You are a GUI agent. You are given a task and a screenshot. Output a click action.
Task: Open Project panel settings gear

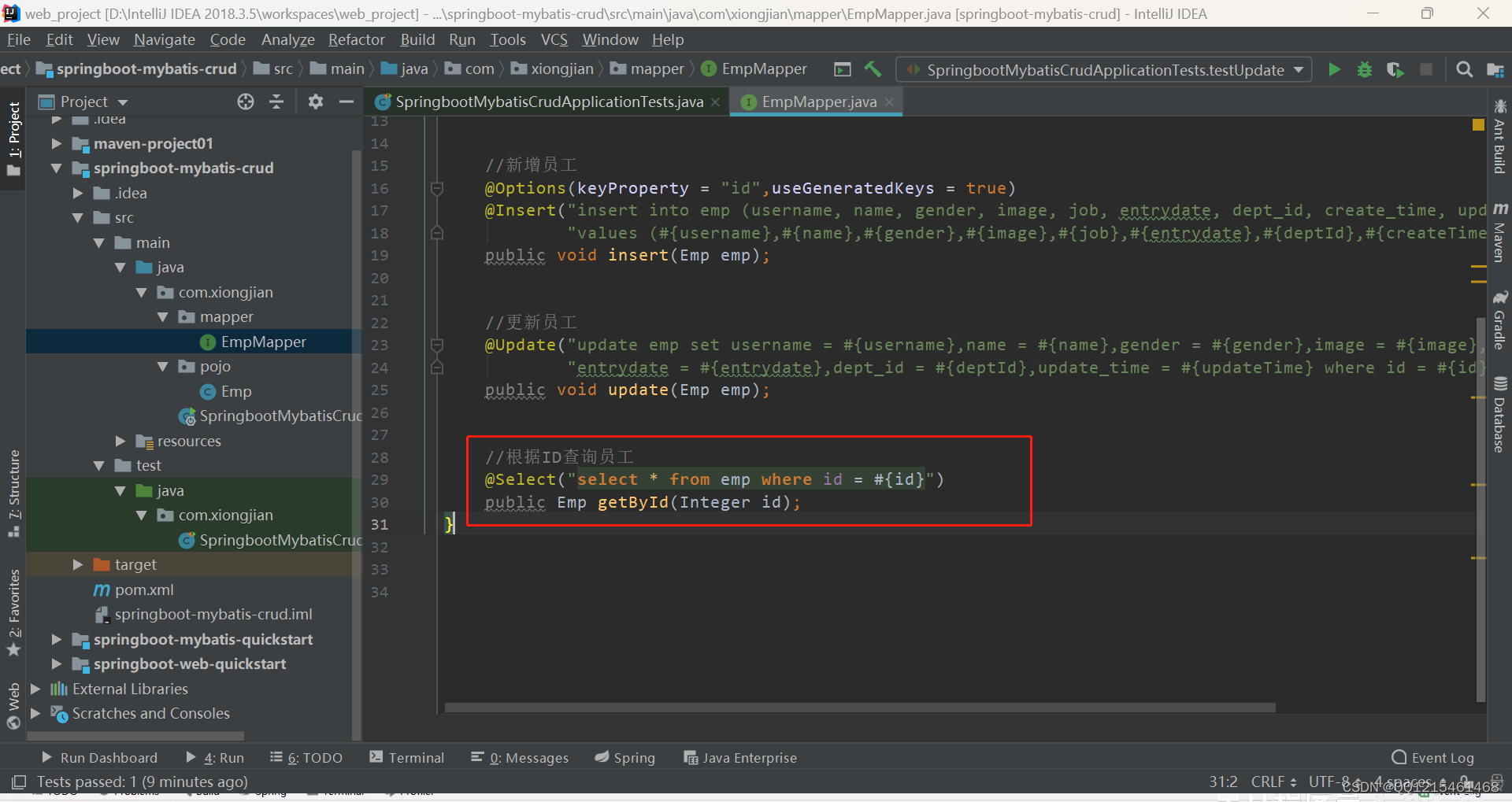316,102
